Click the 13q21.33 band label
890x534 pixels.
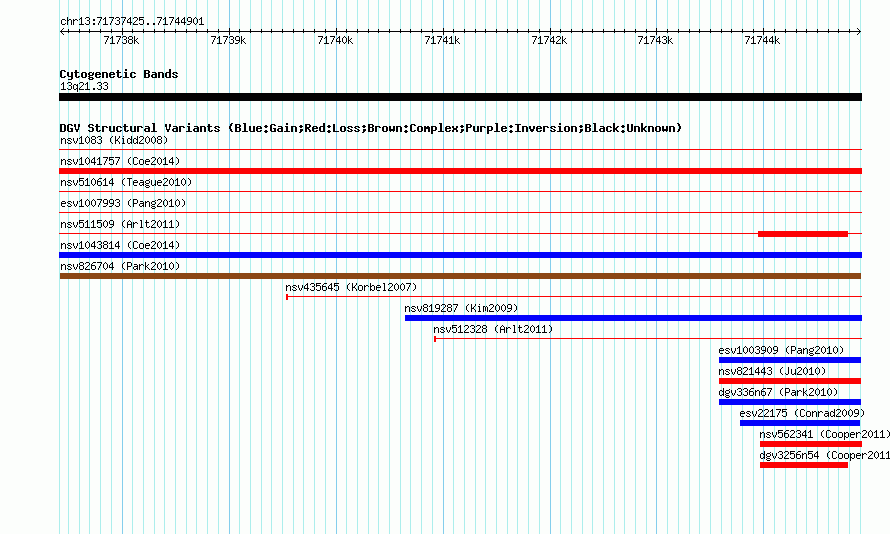pyautogui.click(x=84, y=86)
